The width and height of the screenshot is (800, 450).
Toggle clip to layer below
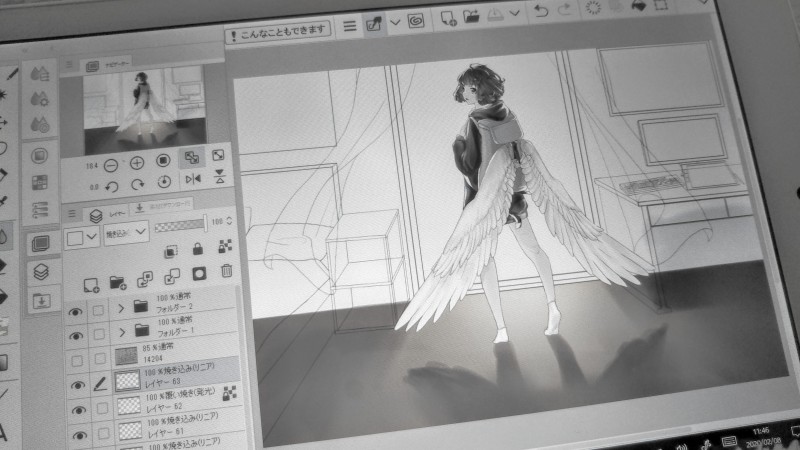pos(171,252)
